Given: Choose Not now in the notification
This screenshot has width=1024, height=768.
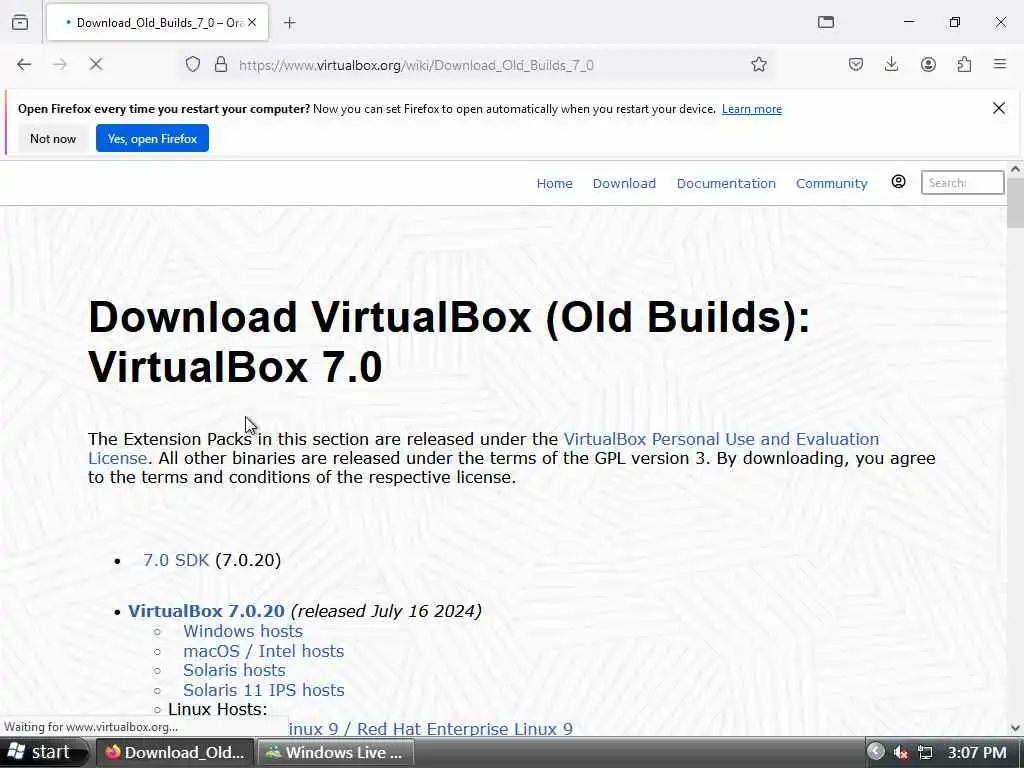Looking at the screenshot, I should point(53,138).
